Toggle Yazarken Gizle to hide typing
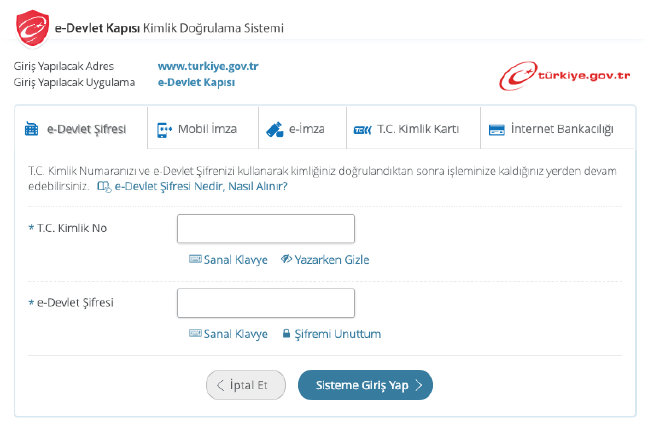This screenshot has width=648, height=426. click(325, 260)
